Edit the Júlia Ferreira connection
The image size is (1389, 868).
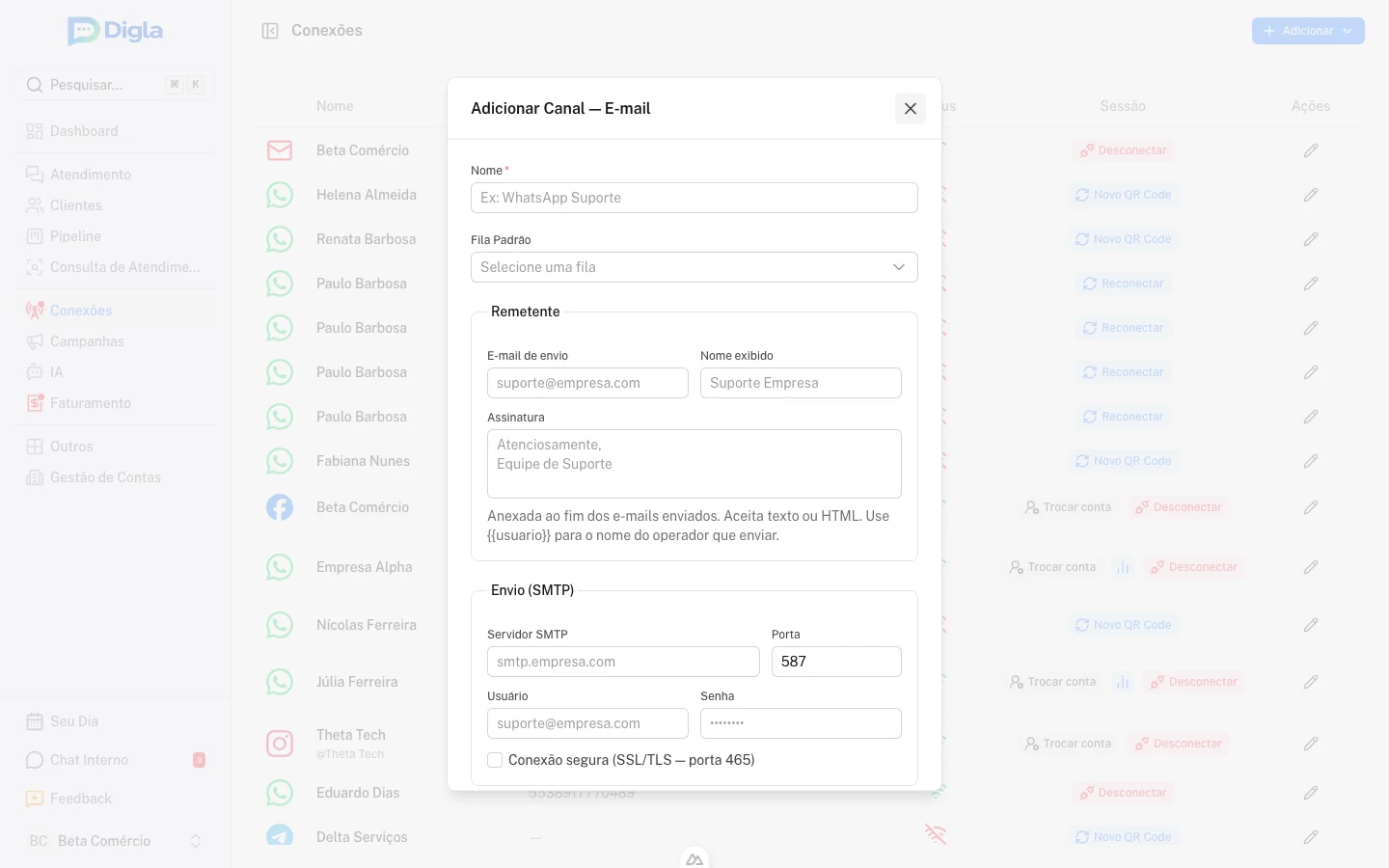pyautogui.click(x=1311, y=682)
